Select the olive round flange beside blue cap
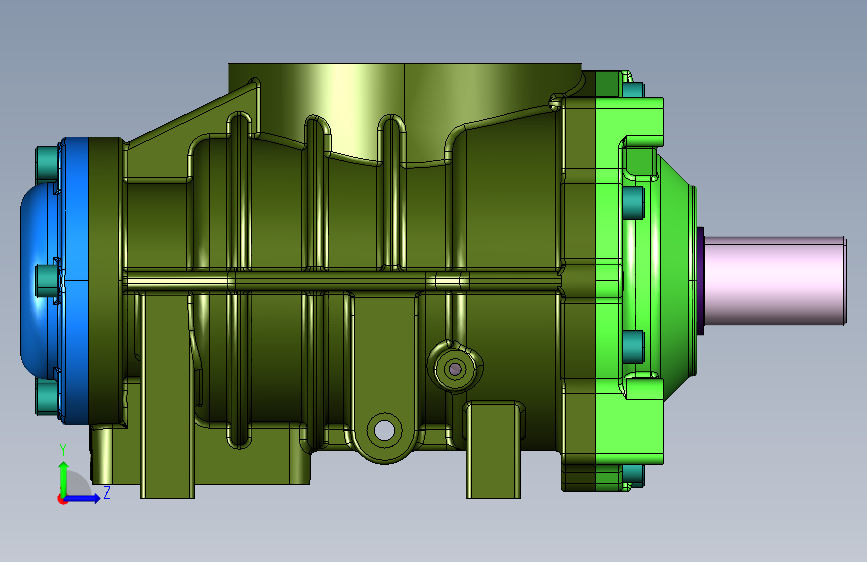Screen dimensions: 867x562 (x=106, y=281)
